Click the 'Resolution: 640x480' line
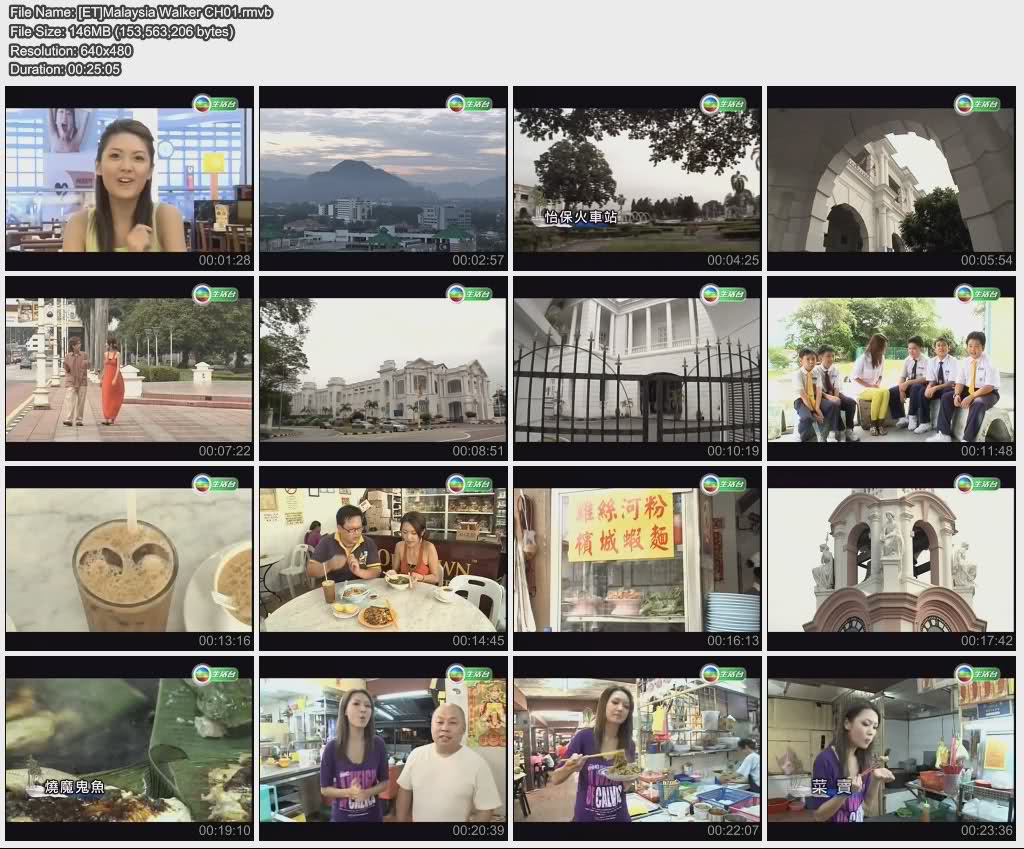This screenshot has height=849, width=1024. click(x=71, y=50)
